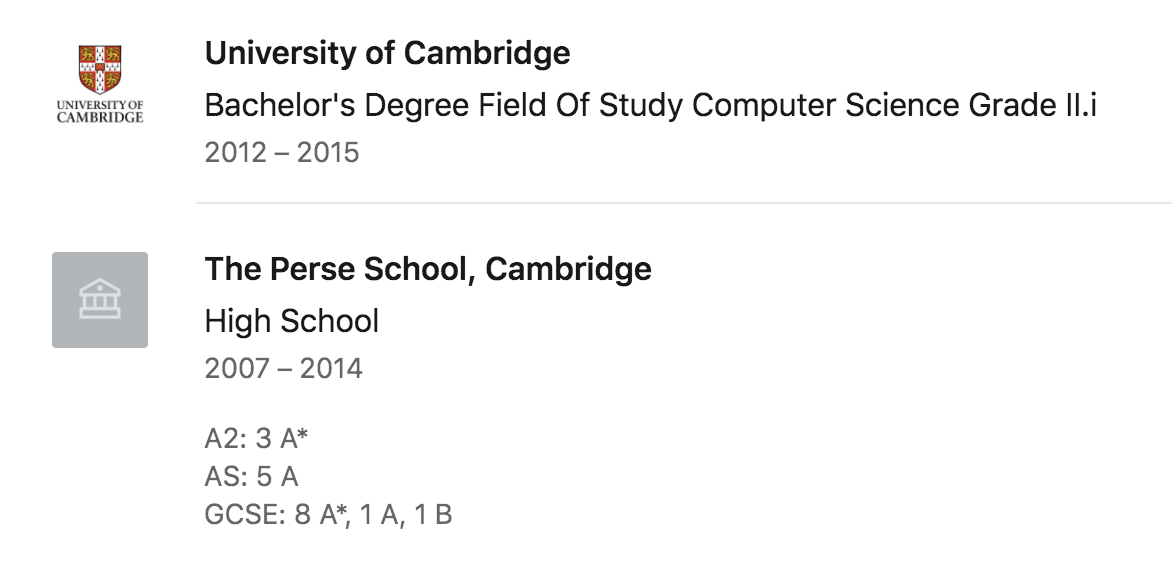Image resolution: width=1172 pixels, height=586 pixels.
Task: Click the year 2015 in university dates
Action: click(x=328, y=153)
